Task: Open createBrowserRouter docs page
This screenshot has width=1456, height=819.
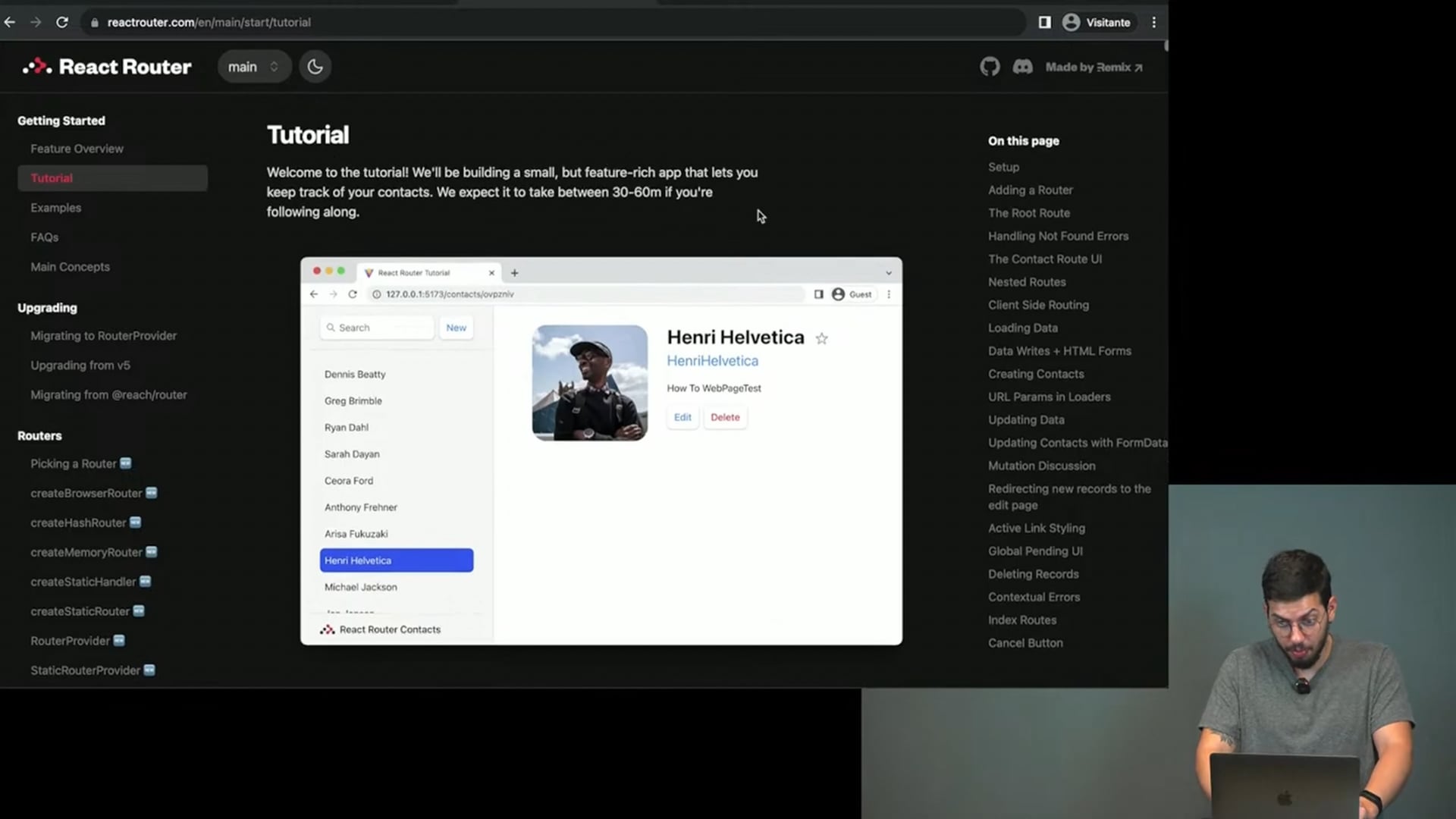Action: (x=86, y=493)
